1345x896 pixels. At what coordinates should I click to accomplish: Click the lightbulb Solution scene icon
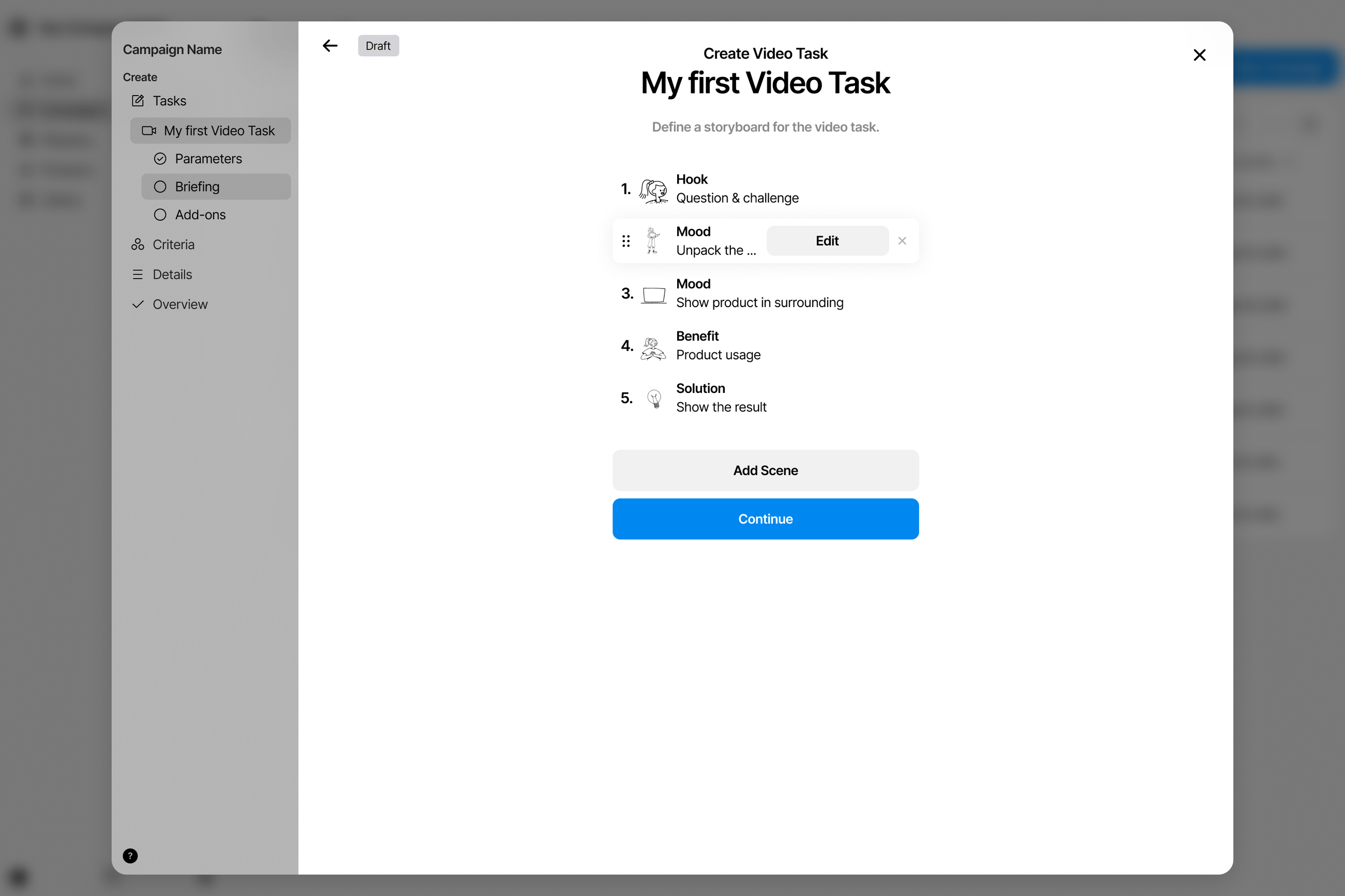click(x=654, y=398)
